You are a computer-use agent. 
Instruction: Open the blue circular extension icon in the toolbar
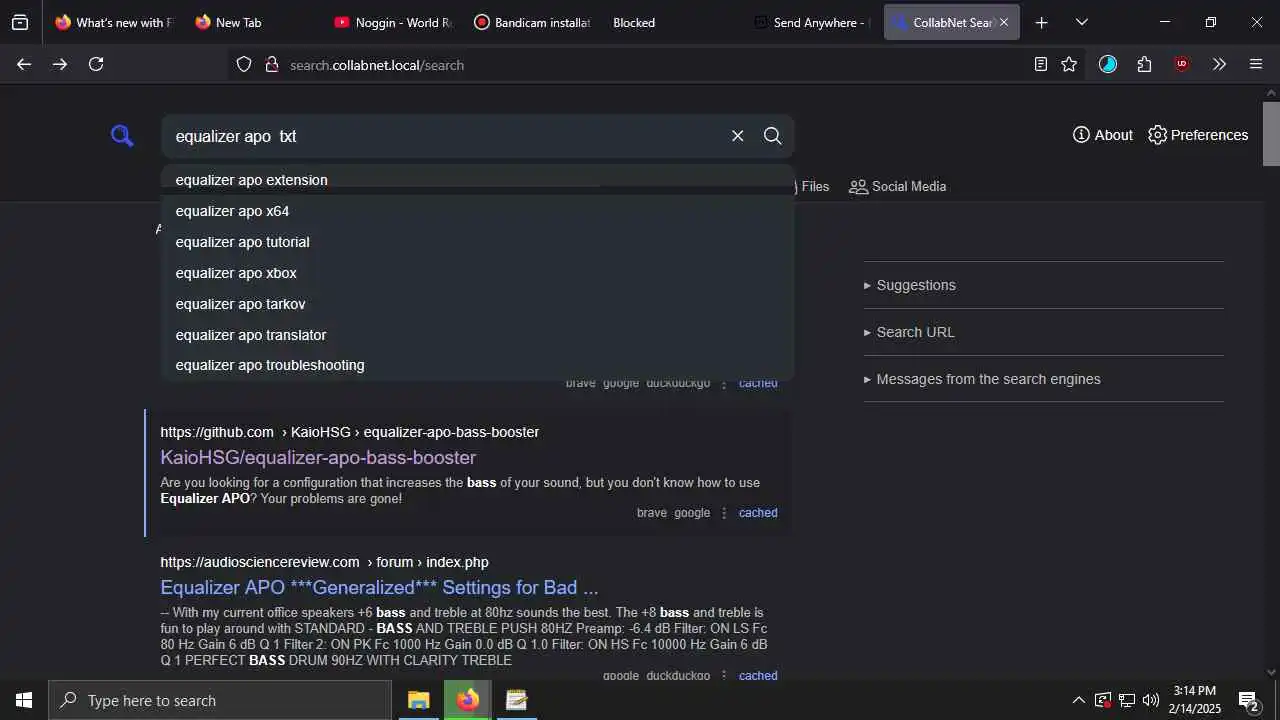click(x=1108, y=64)
